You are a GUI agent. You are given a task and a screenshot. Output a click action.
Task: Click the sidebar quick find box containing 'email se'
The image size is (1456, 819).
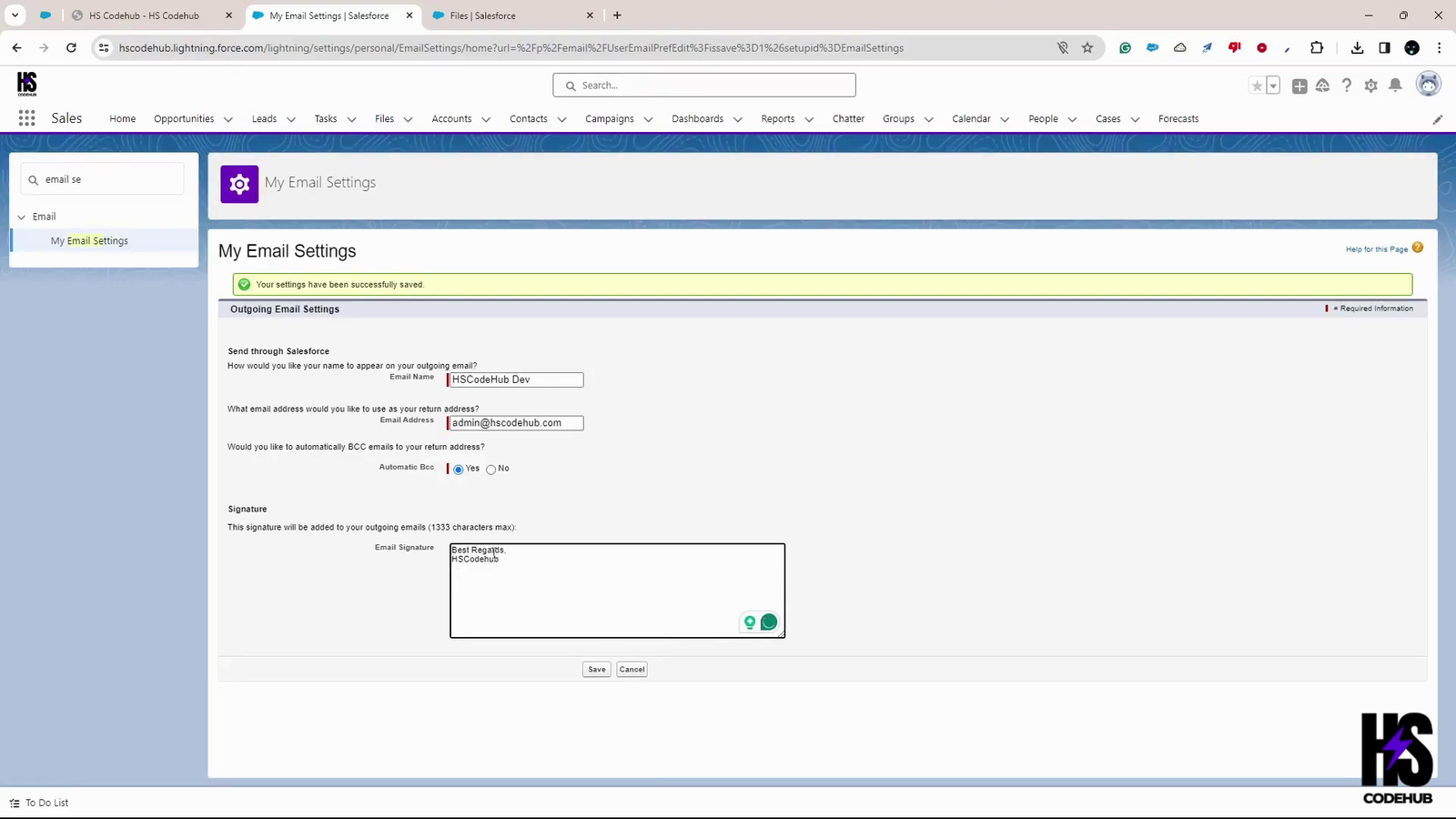click(102, 179)
